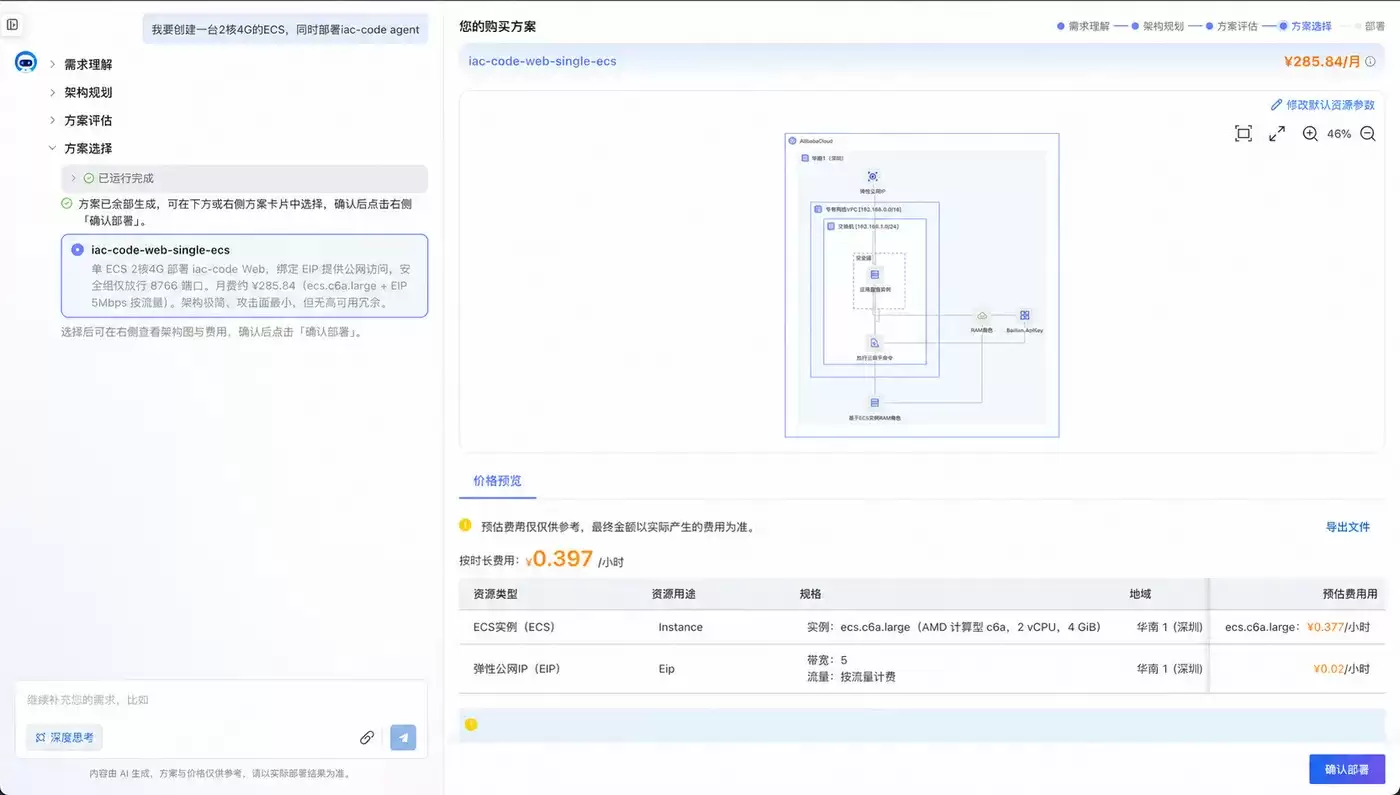Click the 需求理解 progress step
This screenshot has height=795, width=1400.
tap(1084, 26)
